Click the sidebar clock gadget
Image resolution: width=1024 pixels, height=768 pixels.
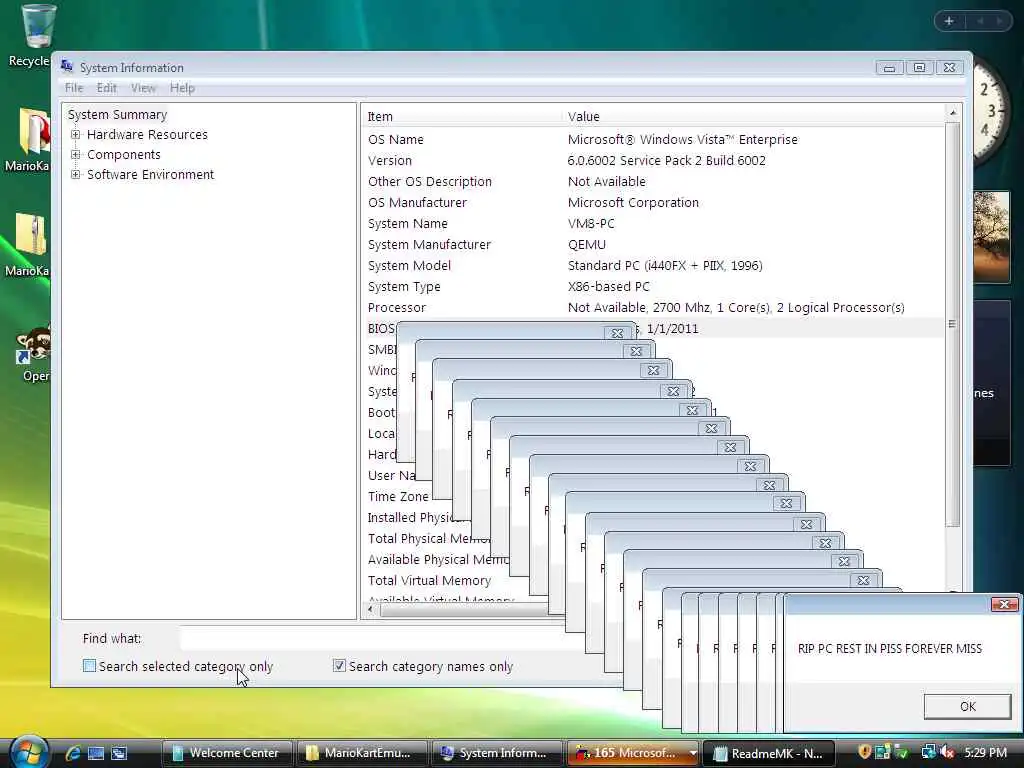(990, 111)
